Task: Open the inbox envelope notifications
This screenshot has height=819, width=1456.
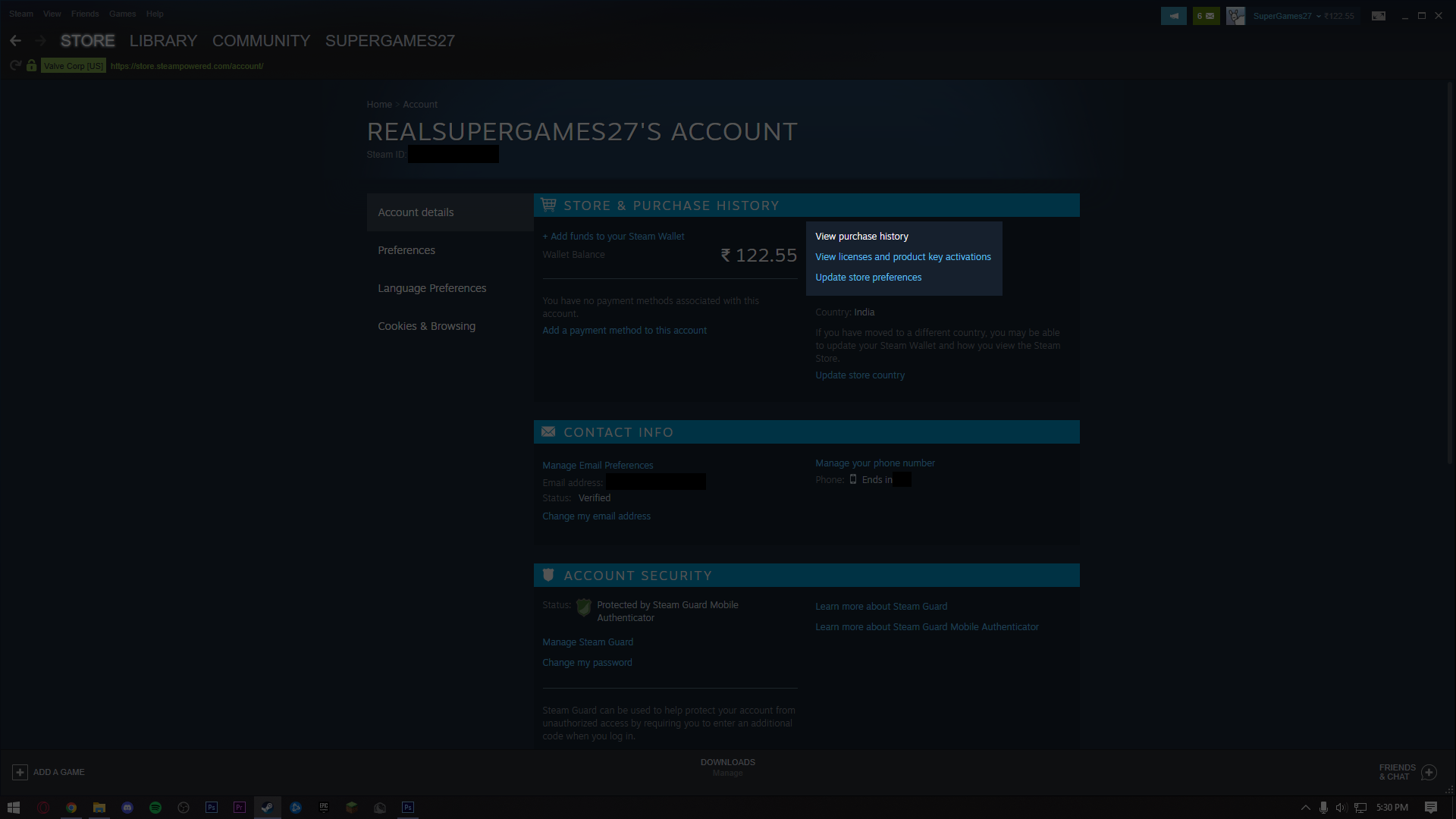Action: coord(1206,16)
